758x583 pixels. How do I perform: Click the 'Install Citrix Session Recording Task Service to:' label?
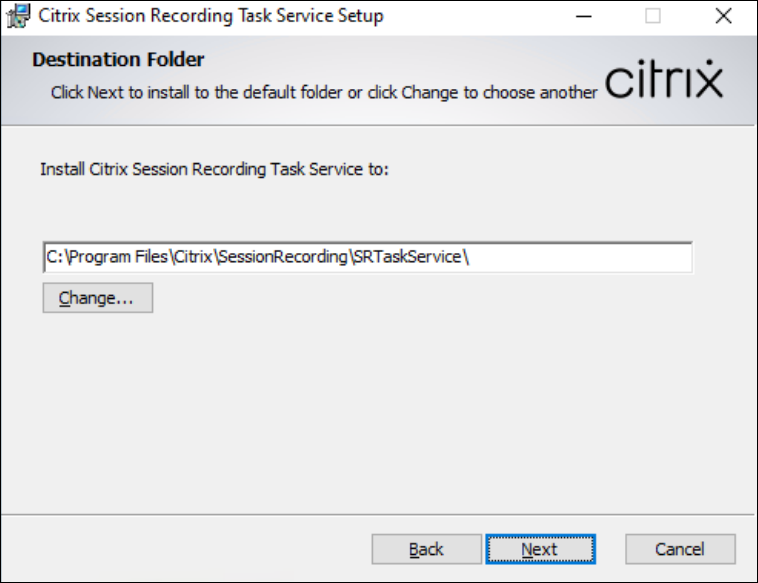(x=214, y=169)
